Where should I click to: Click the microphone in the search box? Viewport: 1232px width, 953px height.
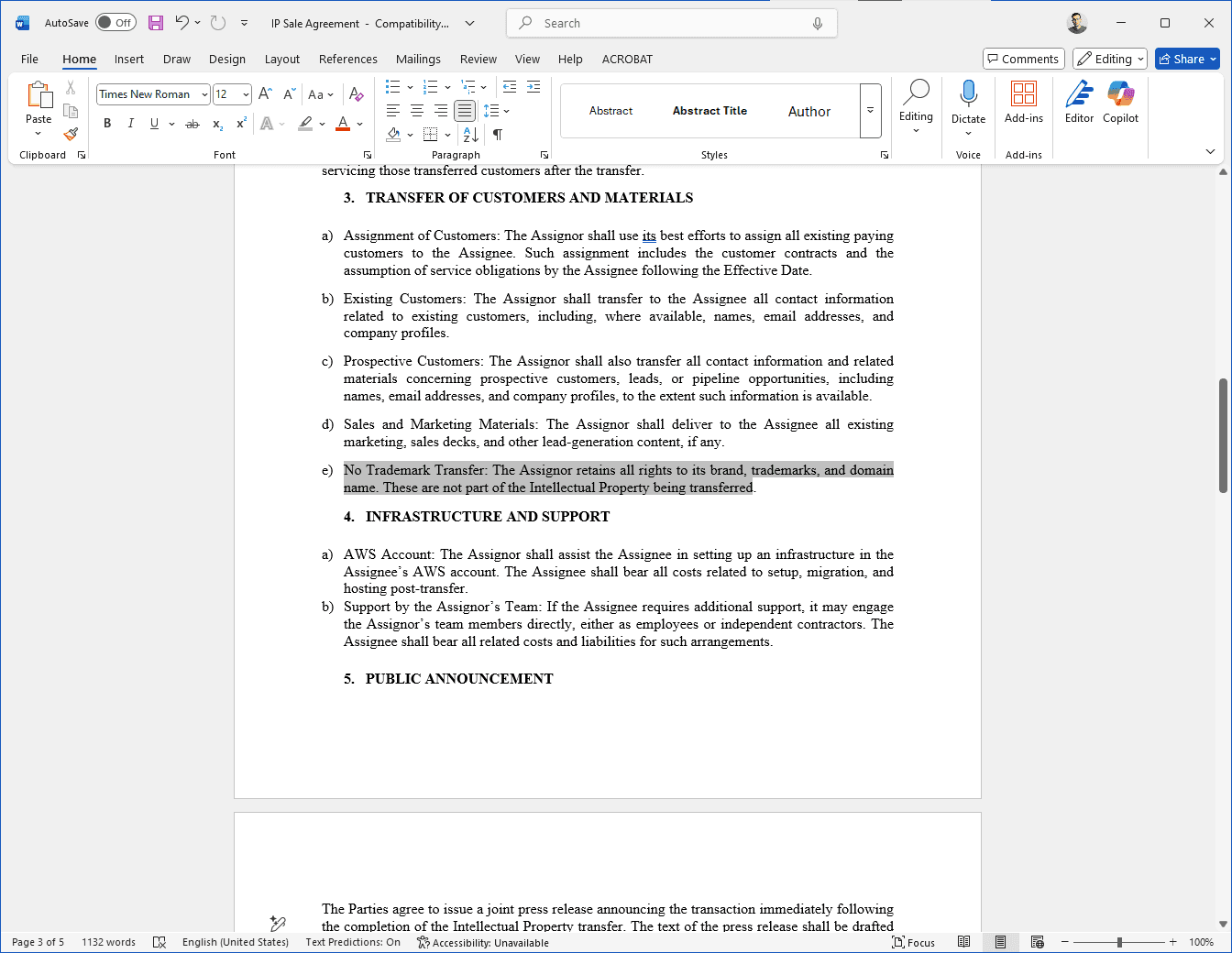818,23
